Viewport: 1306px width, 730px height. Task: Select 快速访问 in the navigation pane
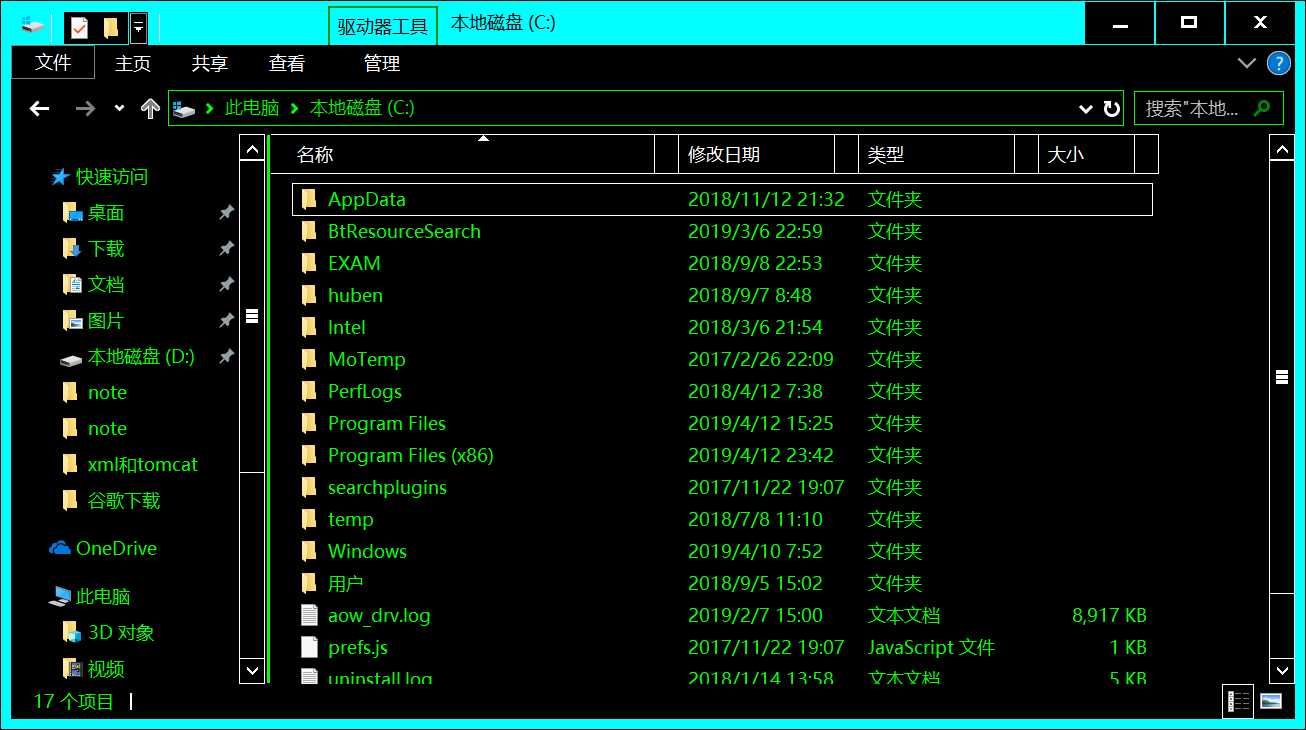pos(99,177)
